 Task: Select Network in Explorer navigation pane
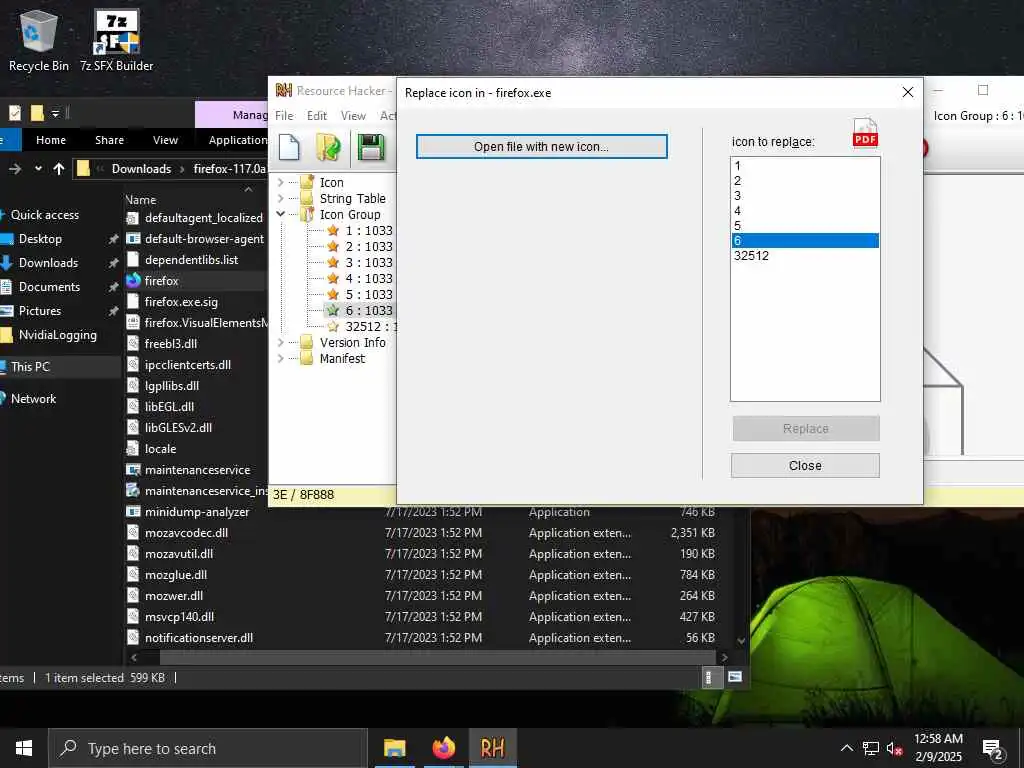coord(33,398)
